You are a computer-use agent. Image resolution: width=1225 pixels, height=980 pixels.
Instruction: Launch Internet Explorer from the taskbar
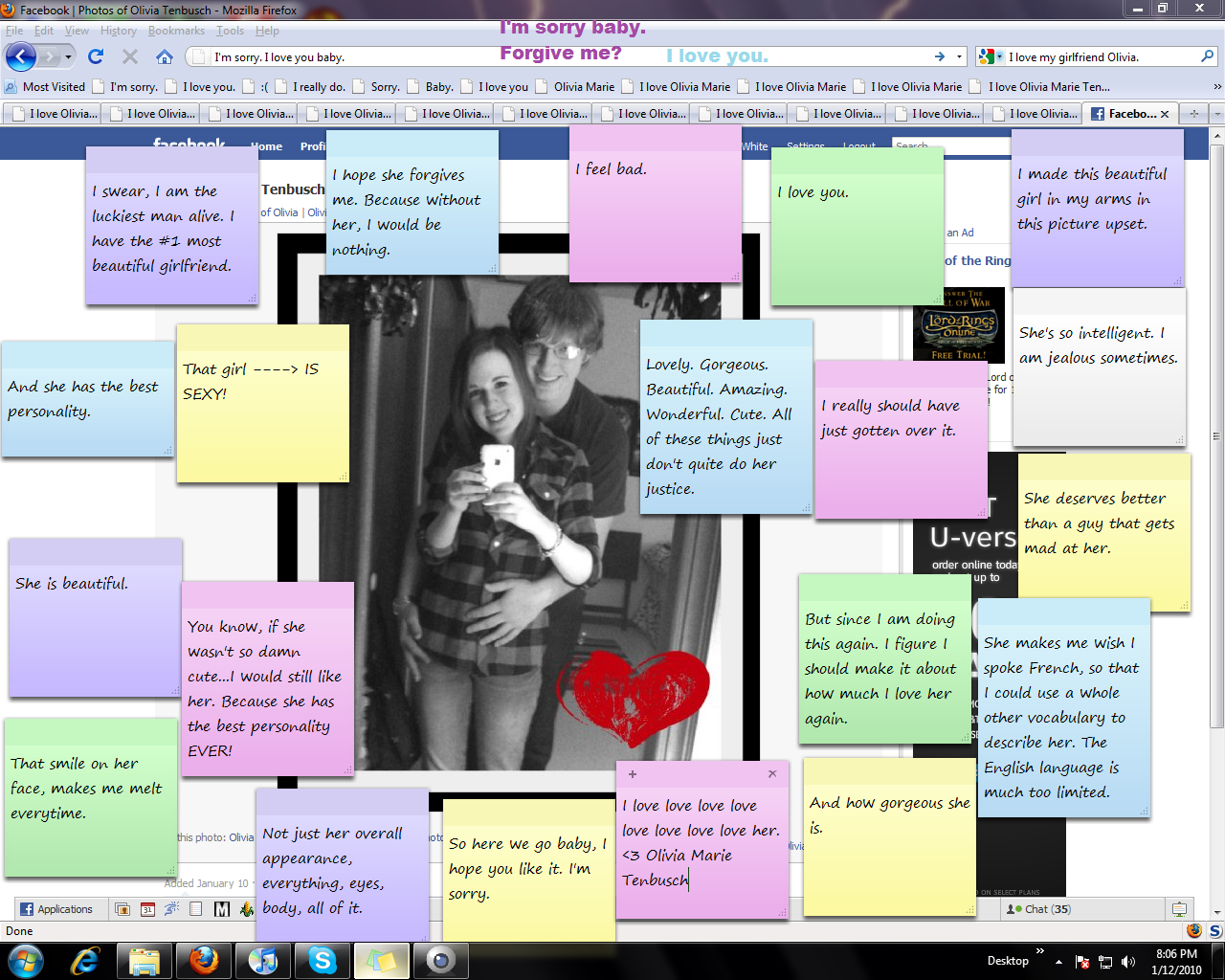coord(84,961)
